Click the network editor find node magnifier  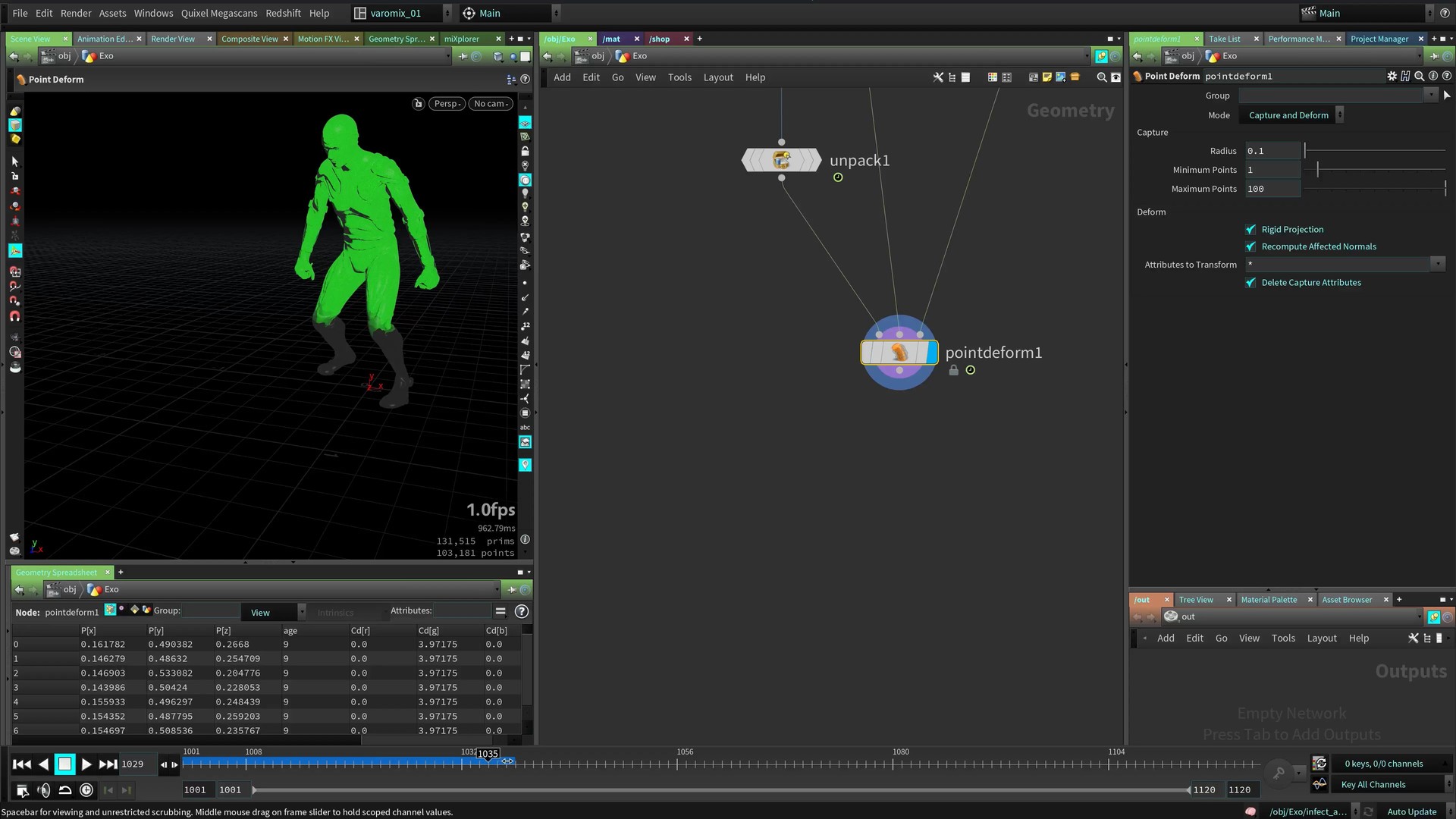pyautogui.click(x=1101, y=77)
